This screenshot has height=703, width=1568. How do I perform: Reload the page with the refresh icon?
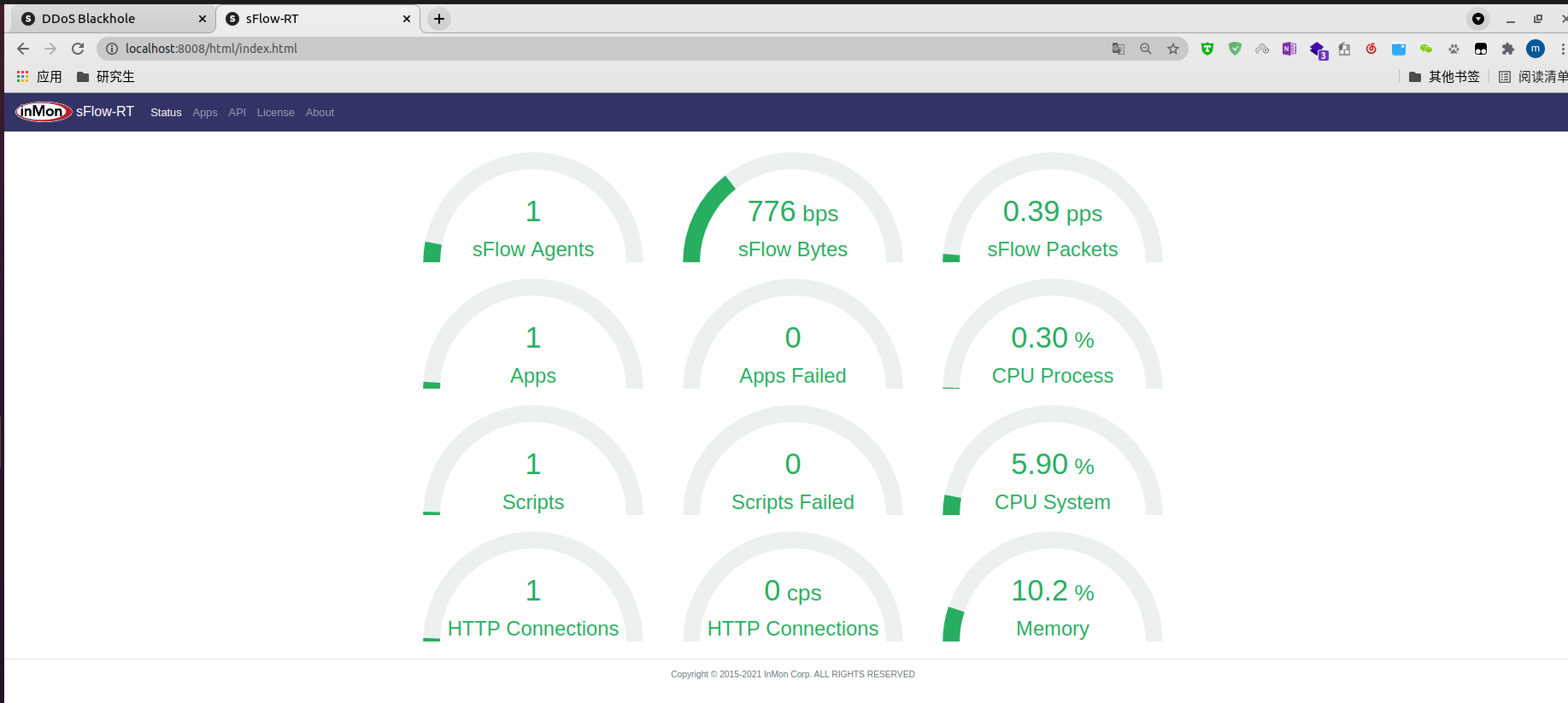click(x=78, y=49)
